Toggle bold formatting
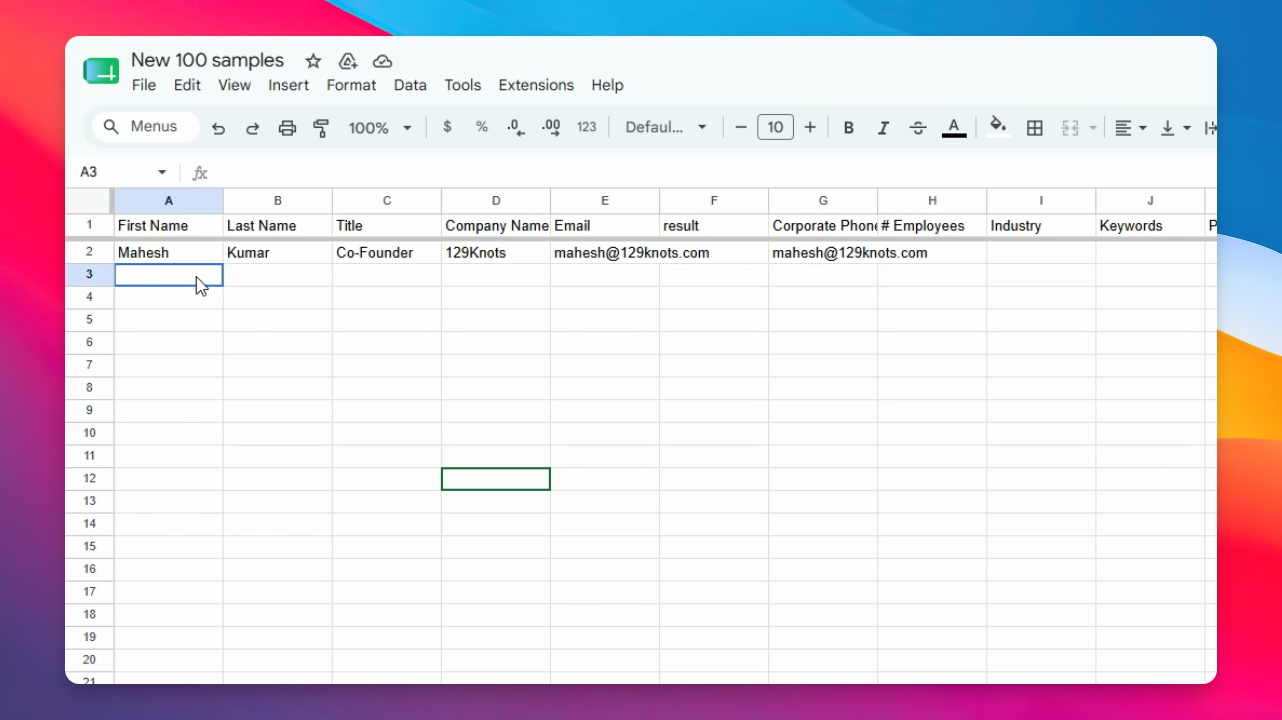The width and height of the screenshot is (1282, 720). point(848,128)
